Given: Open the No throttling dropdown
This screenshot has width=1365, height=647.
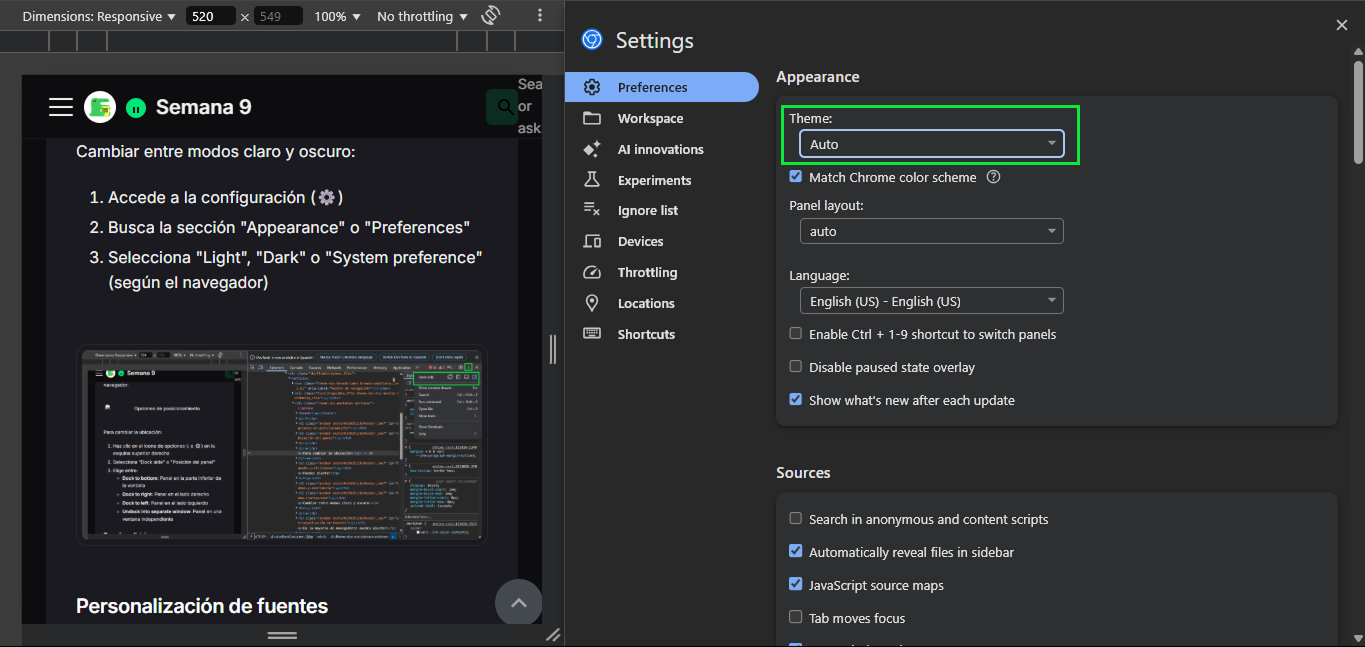Looking at the screenshot, I should (422, 16).
